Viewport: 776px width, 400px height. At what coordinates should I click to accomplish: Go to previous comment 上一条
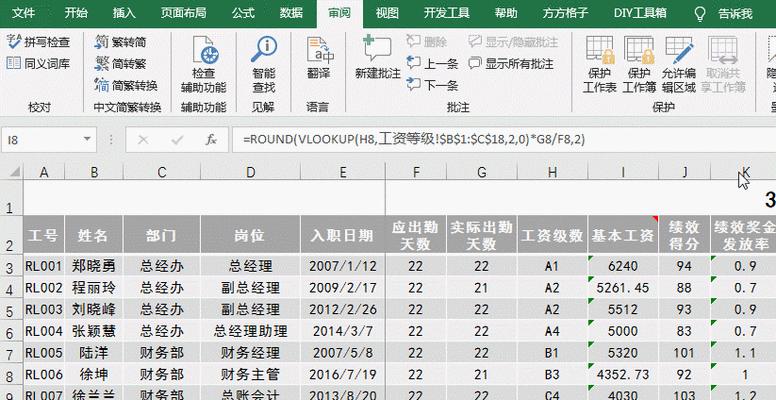click(x=433, y=63)
